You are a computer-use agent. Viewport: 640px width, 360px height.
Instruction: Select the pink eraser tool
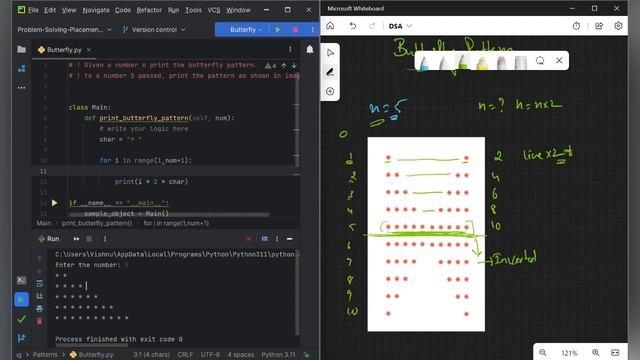tap(502, 62)
